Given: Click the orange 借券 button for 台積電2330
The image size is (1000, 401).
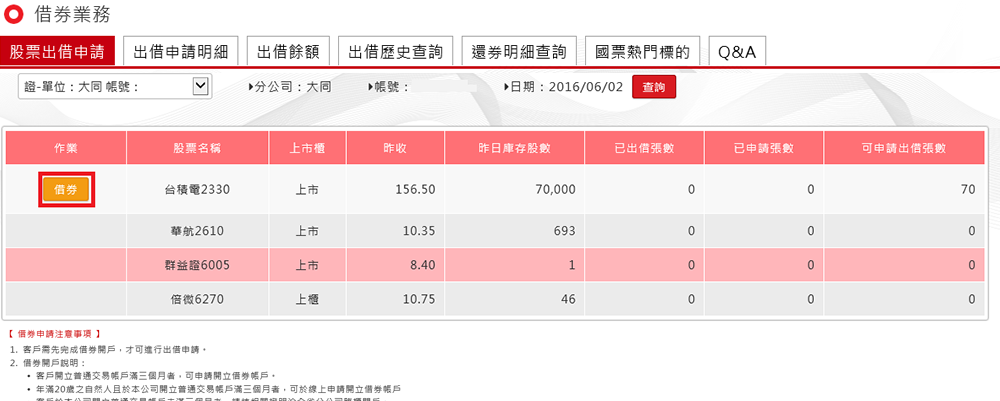Looking at the screenshot, I should 67,189.
